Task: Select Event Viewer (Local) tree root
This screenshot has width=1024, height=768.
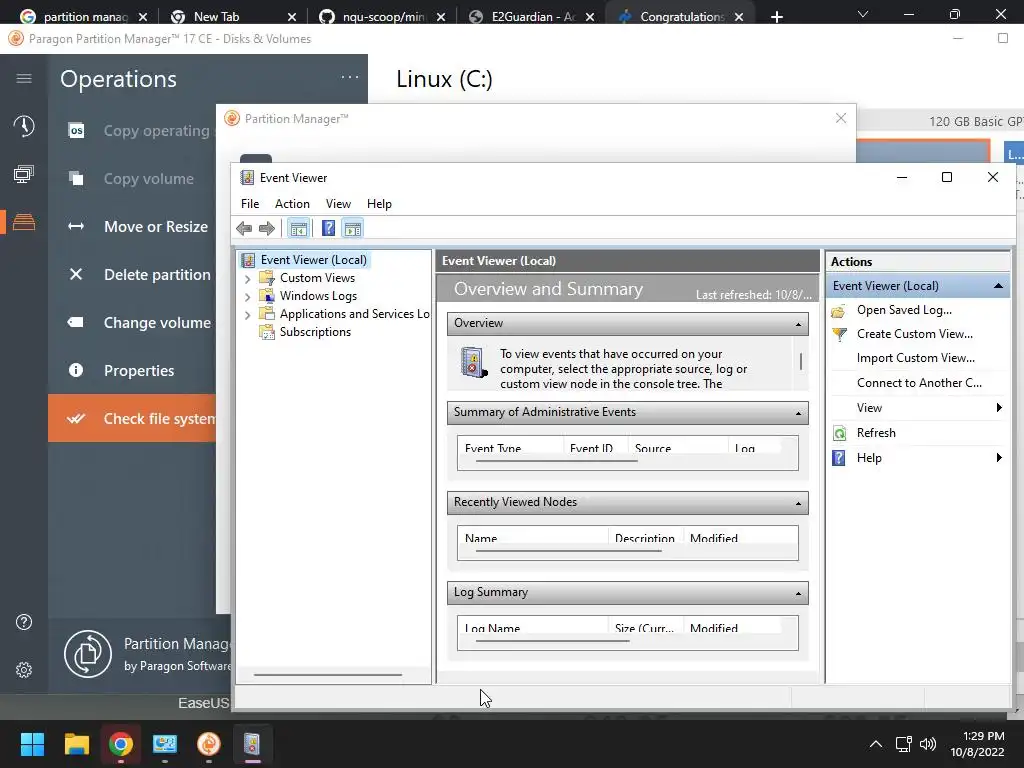Action: click(x=313, y=260)
